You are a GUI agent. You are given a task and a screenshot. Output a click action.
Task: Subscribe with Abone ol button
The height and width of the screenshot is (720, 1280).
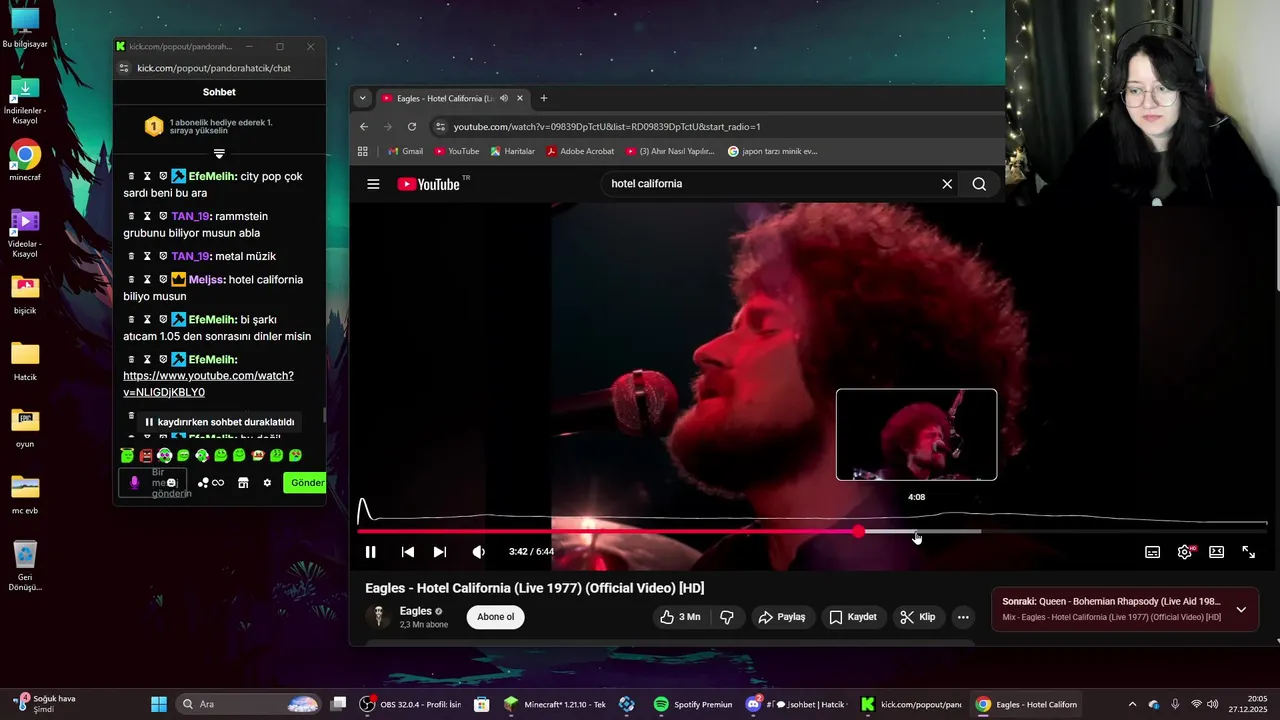pyautogui.click(x=495, y=617)
